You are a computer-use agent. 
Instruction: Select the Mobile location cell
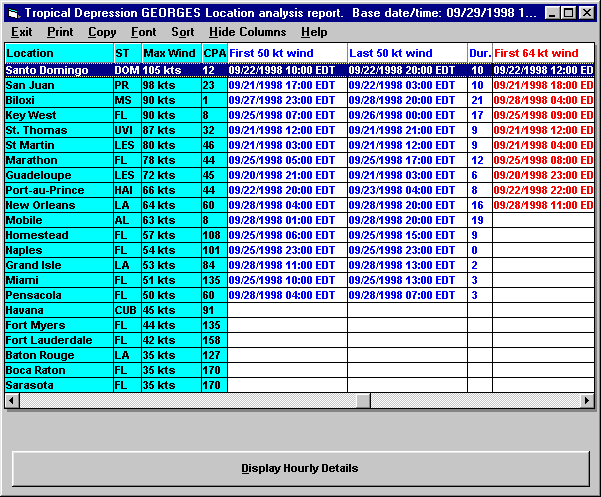coord(59,220)
